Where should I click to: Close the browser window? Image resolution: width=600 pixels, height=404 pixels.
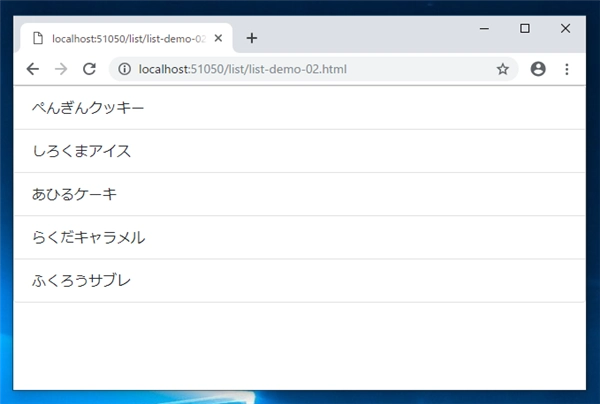(565, 28)
